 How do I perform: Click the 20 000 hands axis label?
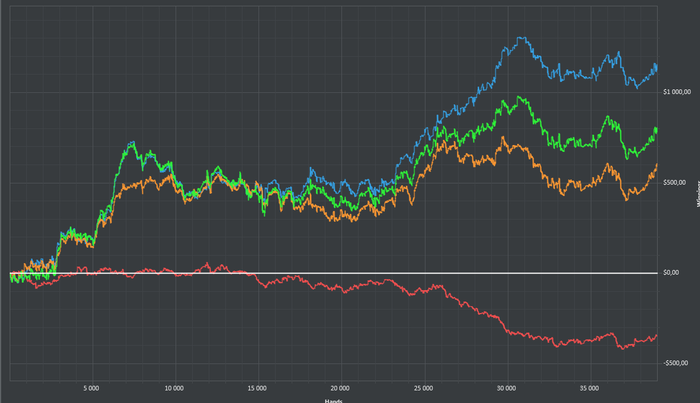340,388
